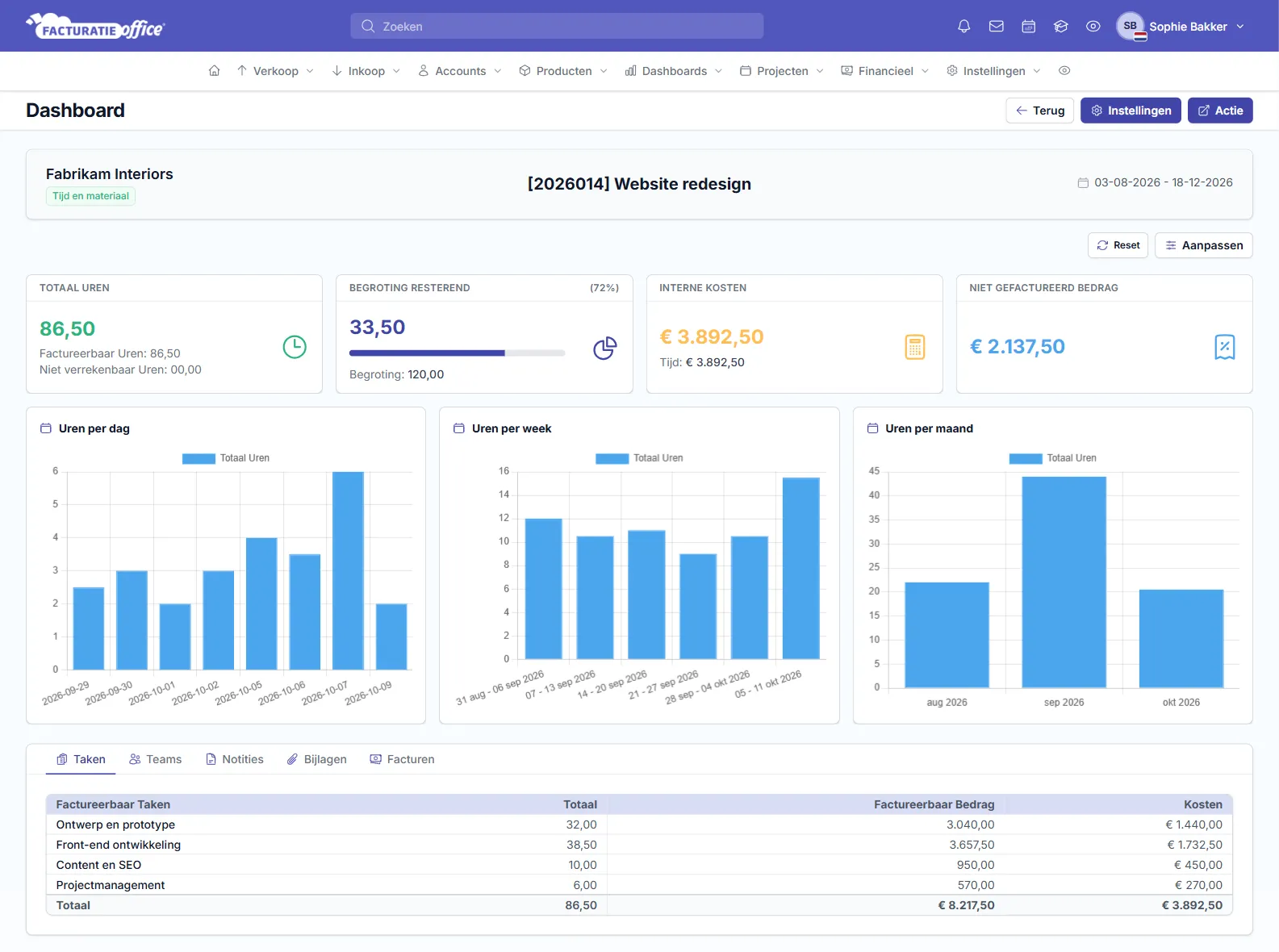The width and height of the screenshot is (1279, 952).
Task: Open the notifications bell icon
Action: point(963,27)
